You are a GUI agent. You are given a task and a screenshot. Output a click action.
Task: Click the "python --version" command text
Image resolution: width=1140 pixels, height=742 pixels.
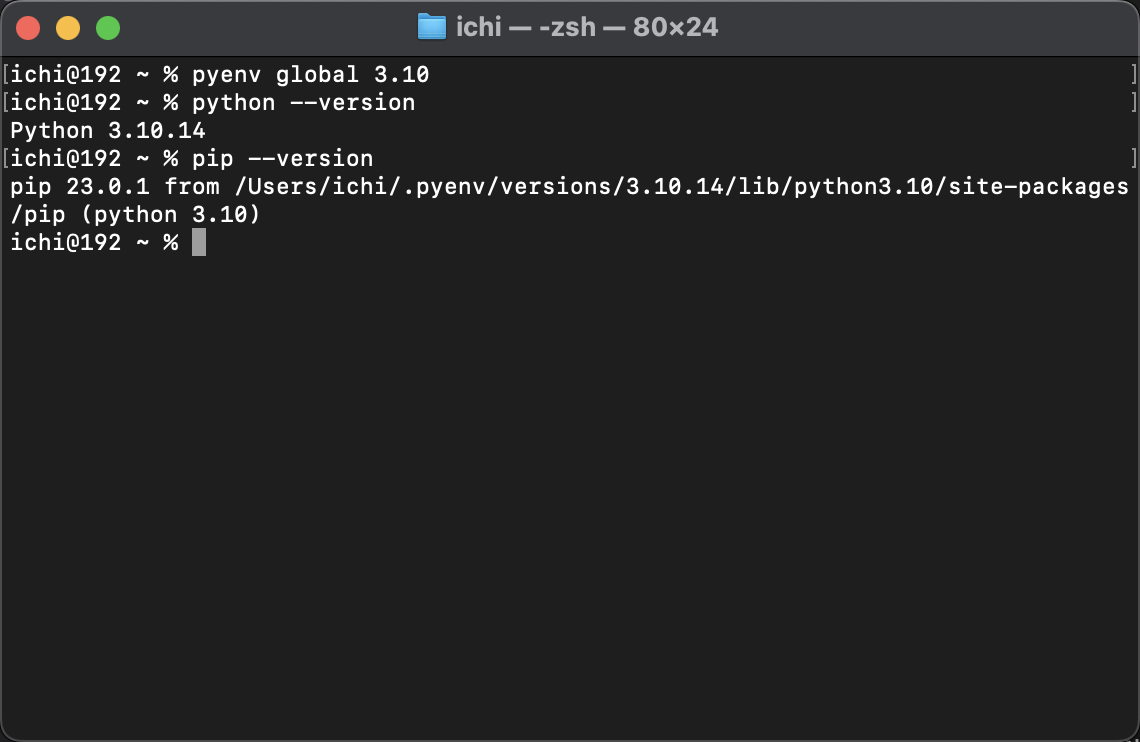pos(303,102)
